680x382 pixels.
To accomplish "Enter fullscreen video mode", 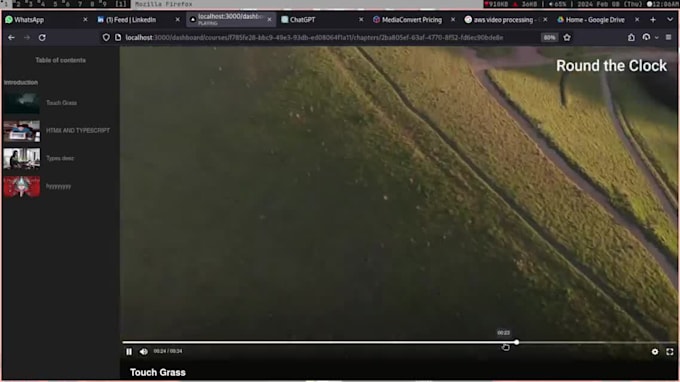I will point(670,352).
